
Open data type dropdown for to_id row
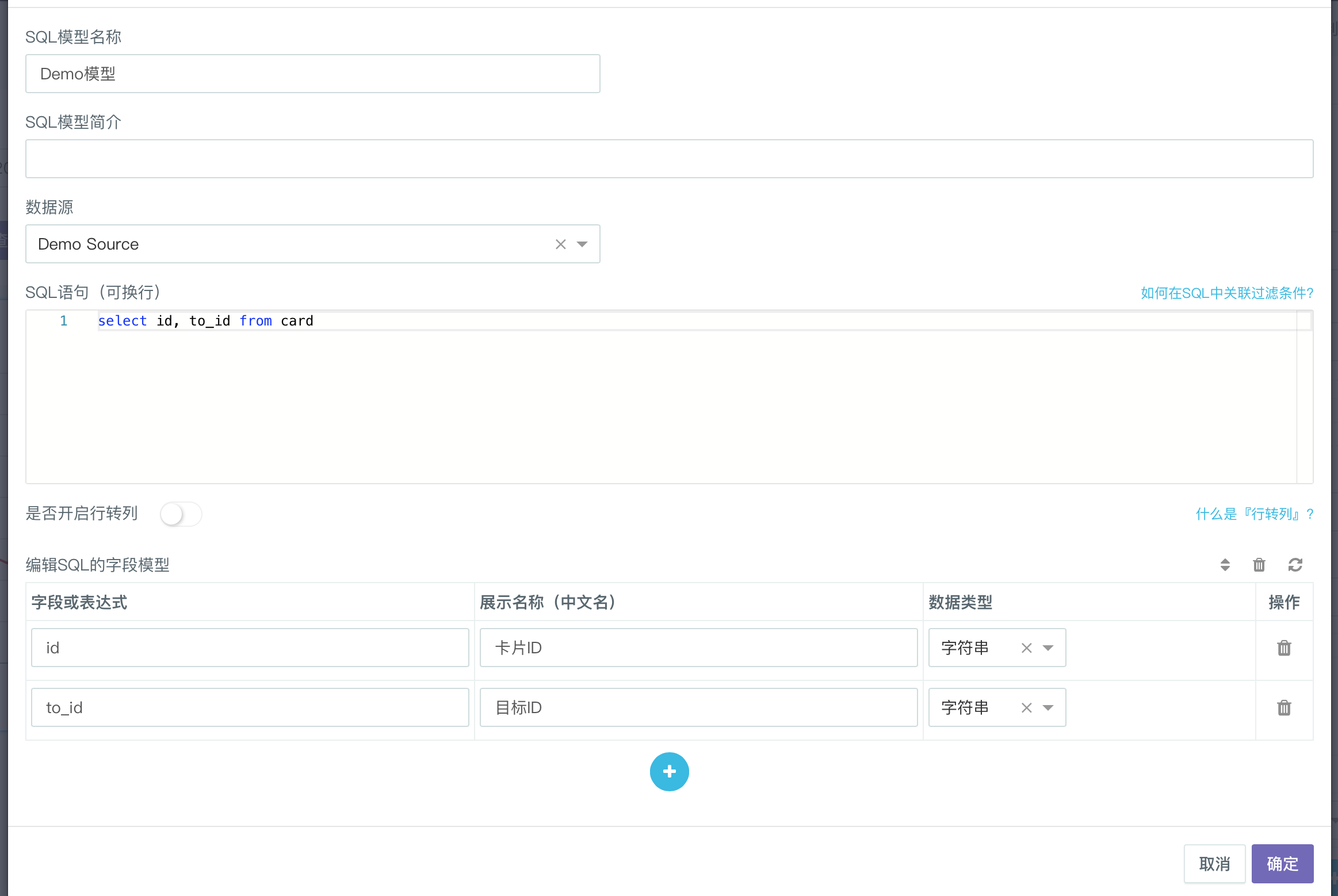pos(1048,708)
